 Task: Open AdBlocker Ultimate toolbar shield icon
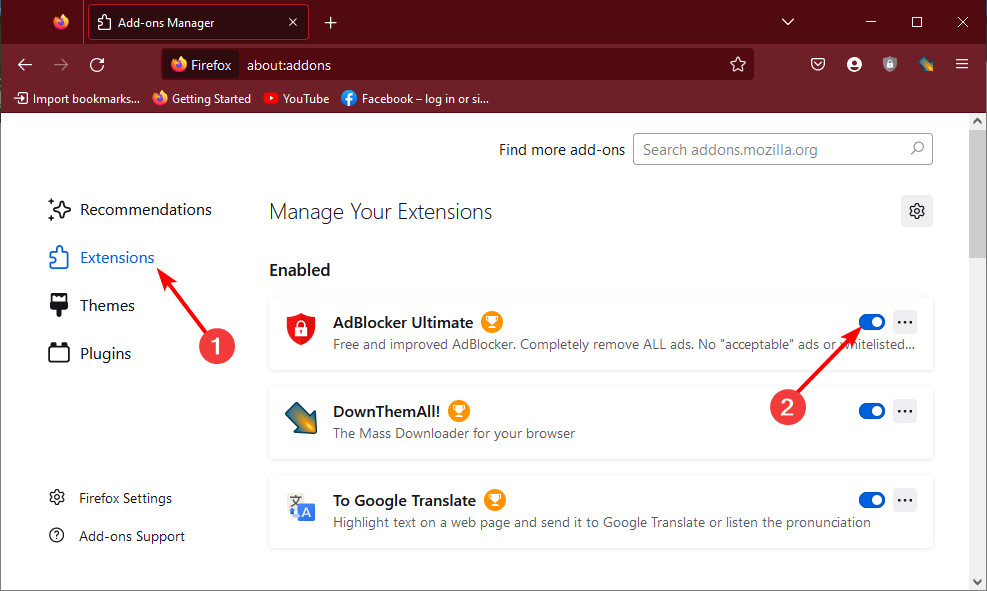point(889,64)
